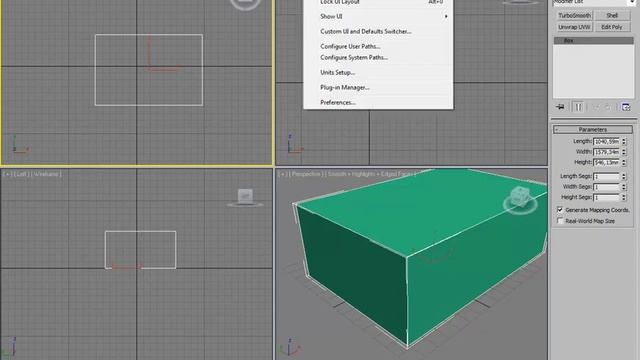This screenshot has width=640, height=360.
Task: Click the Length value field
Action: [x=607, y=141]
